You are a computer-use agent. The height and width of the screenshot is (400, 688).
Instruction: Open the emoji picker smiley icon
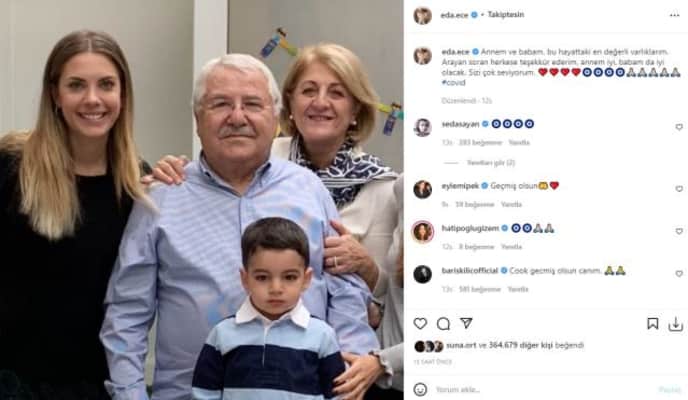pos(420,389)
